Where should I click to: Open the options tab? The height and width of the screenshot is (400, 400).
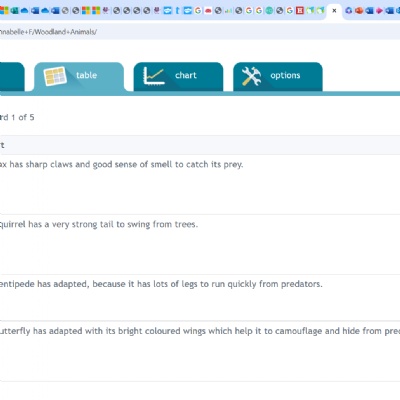(278, 76)
